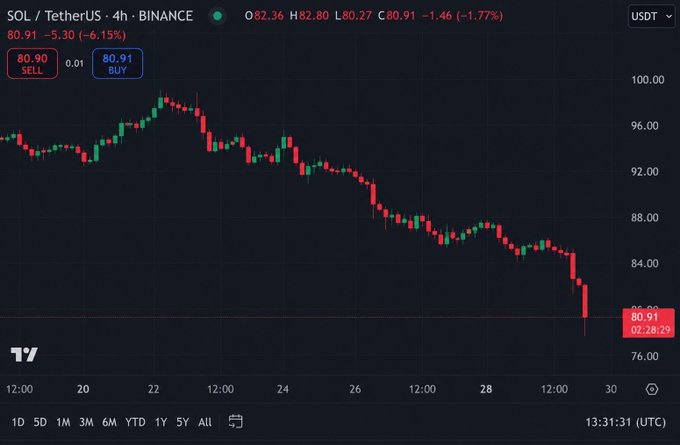Click the 80.91 BUY button
Screen dimensions: 680x445
[x=118, y=63]
